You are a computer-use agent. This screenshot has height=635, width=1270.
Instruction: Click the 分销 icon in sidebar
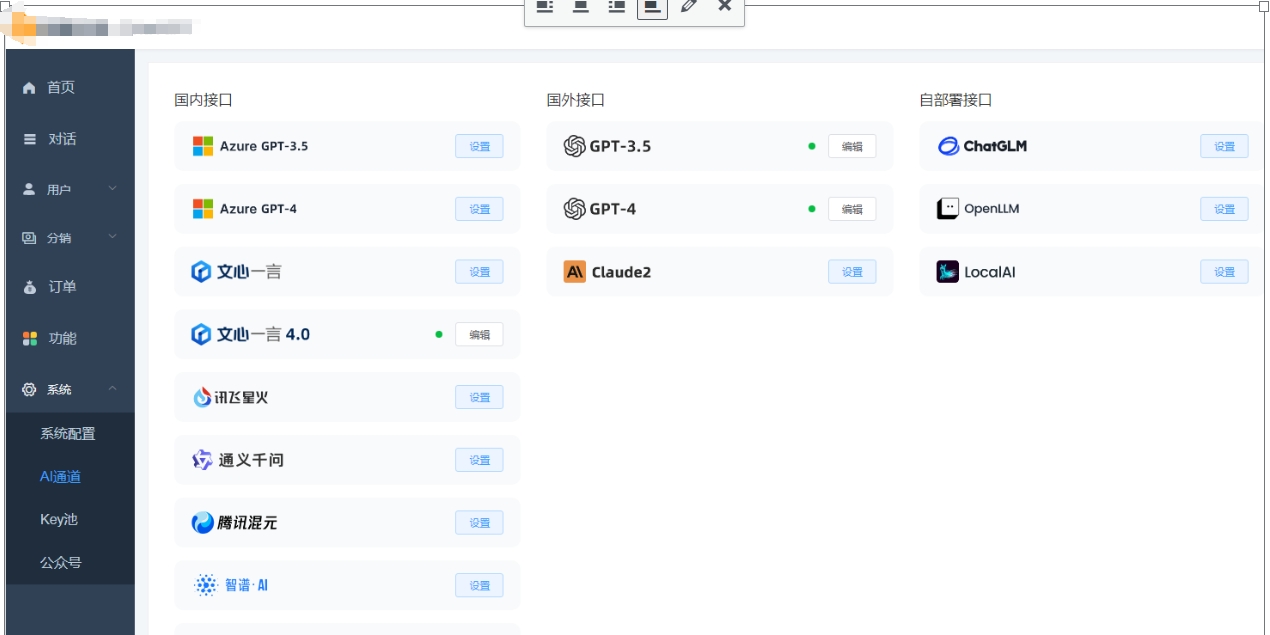pos(29,238)
